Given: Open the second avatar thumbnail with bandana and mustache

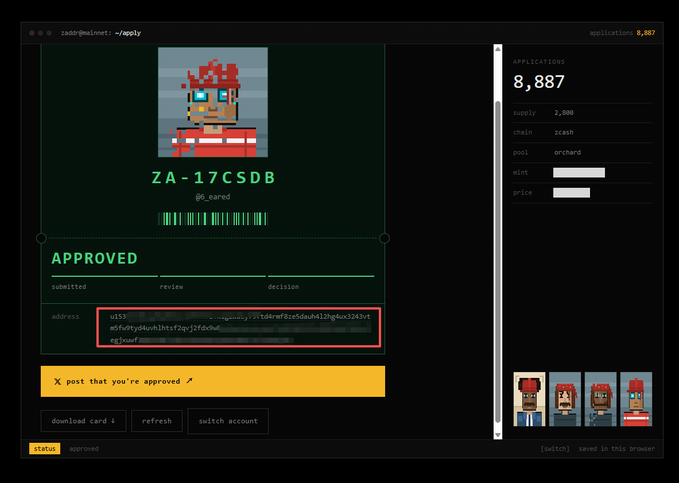Looking at the screenshot, I should (565, 399).
